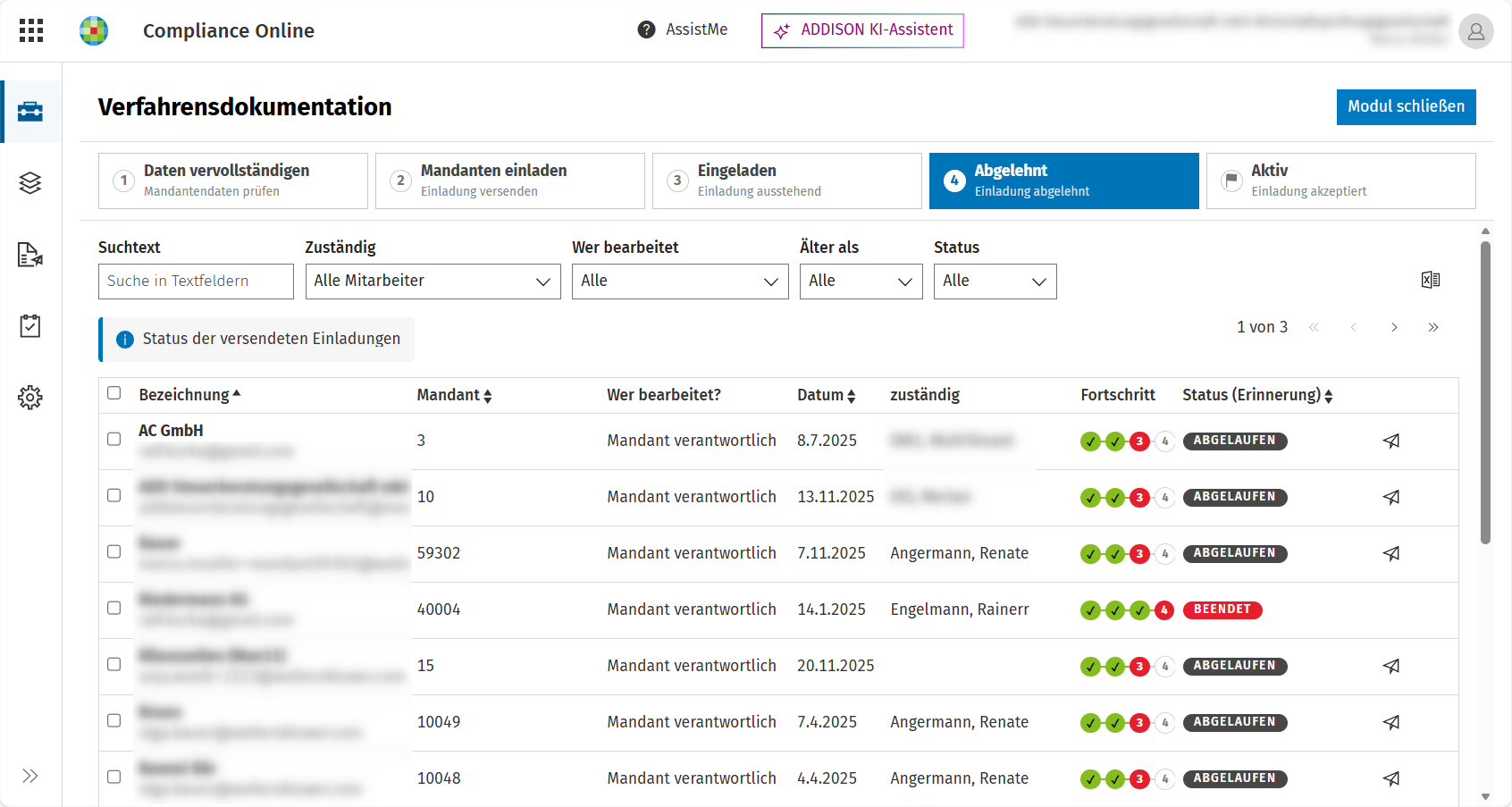This screenshot has height=807, width=1512.
Task: Open Status der versendeten Einladungen info
Action: 257,340
